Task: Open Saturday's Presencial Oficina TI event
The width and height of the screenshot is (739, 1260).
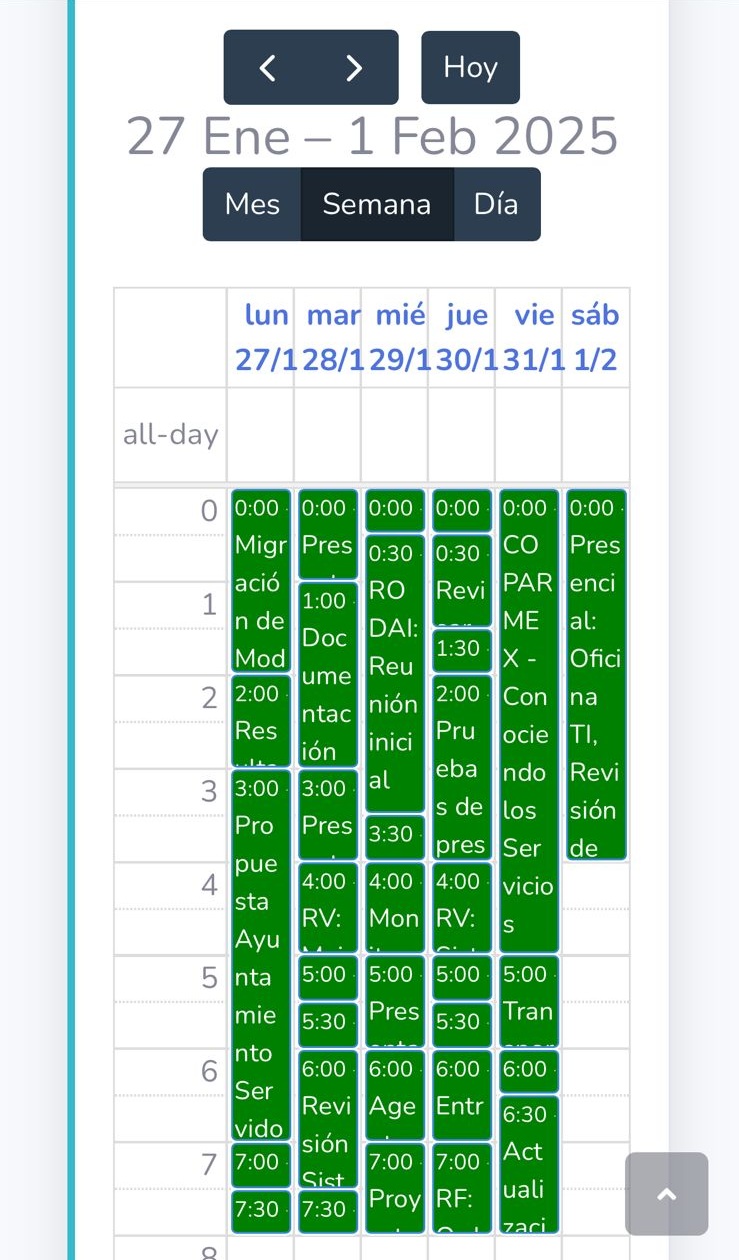Action: (595, 680)
